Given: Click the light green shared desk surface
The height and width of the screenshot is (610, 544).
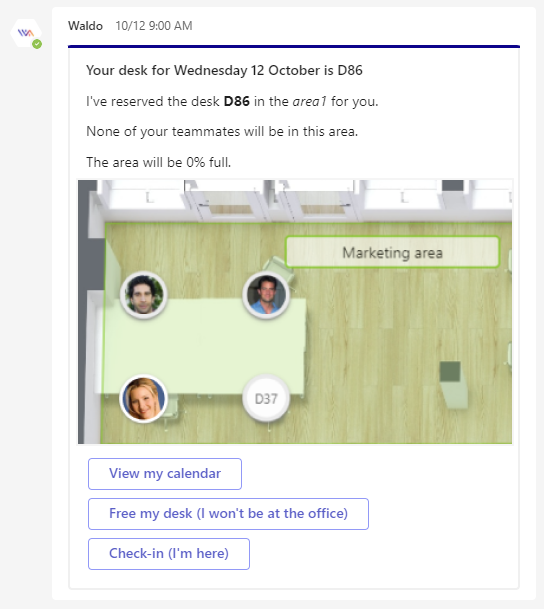Looking at the screenshot, I should [x=202, y=346].
